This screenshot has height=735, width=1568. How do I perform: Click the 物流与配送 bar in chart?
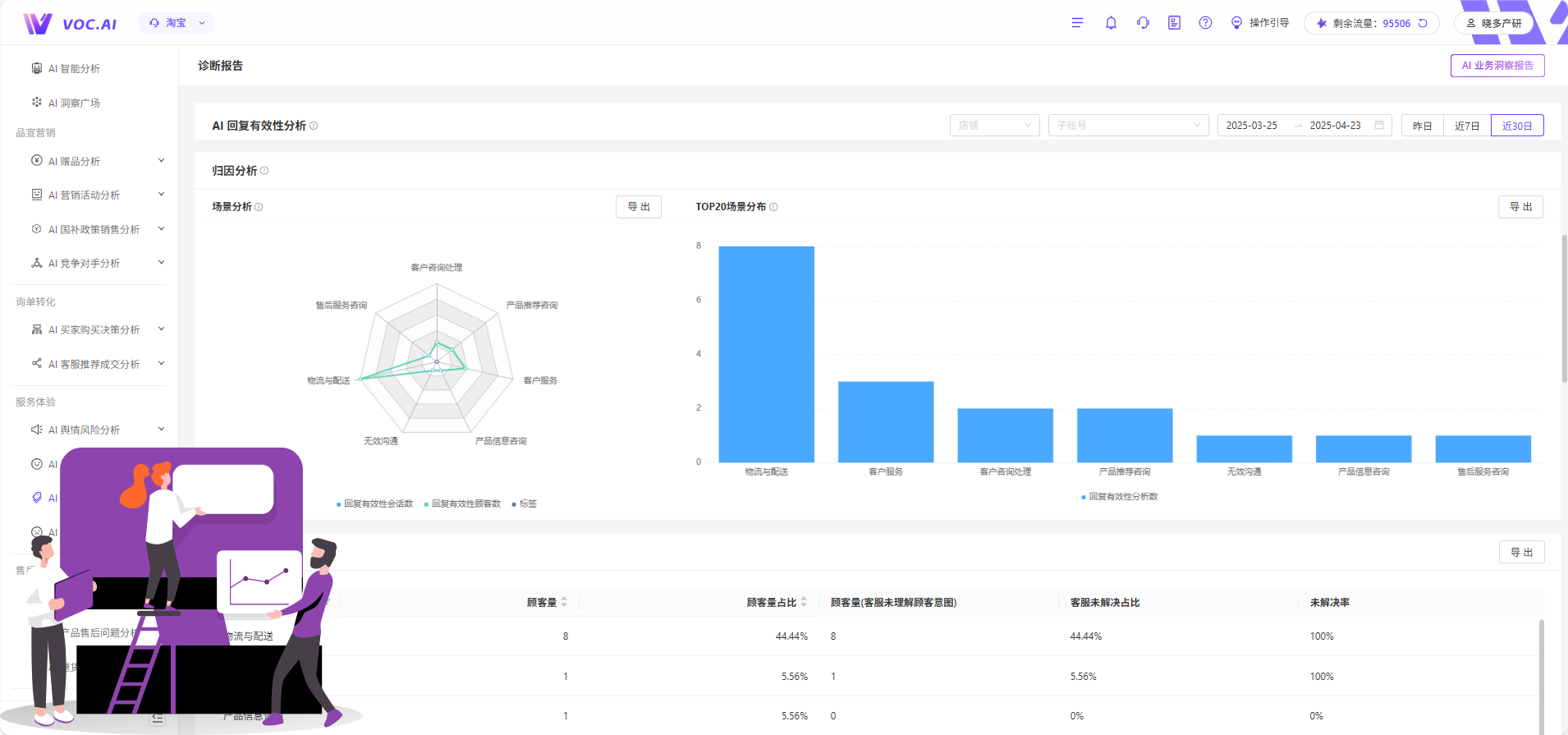(766, 354)
